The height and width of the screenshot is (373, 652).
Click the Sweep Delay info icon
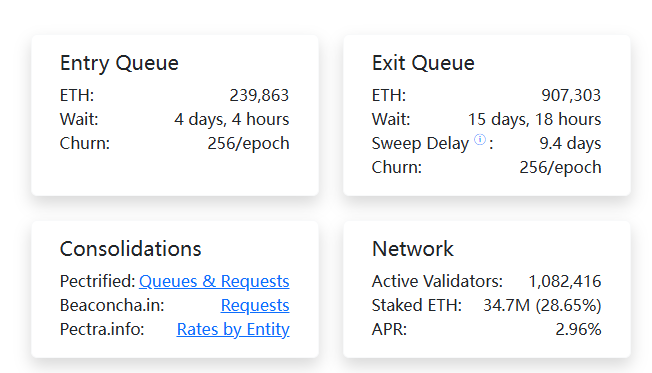pyautogui.click(x=480, y=140)
